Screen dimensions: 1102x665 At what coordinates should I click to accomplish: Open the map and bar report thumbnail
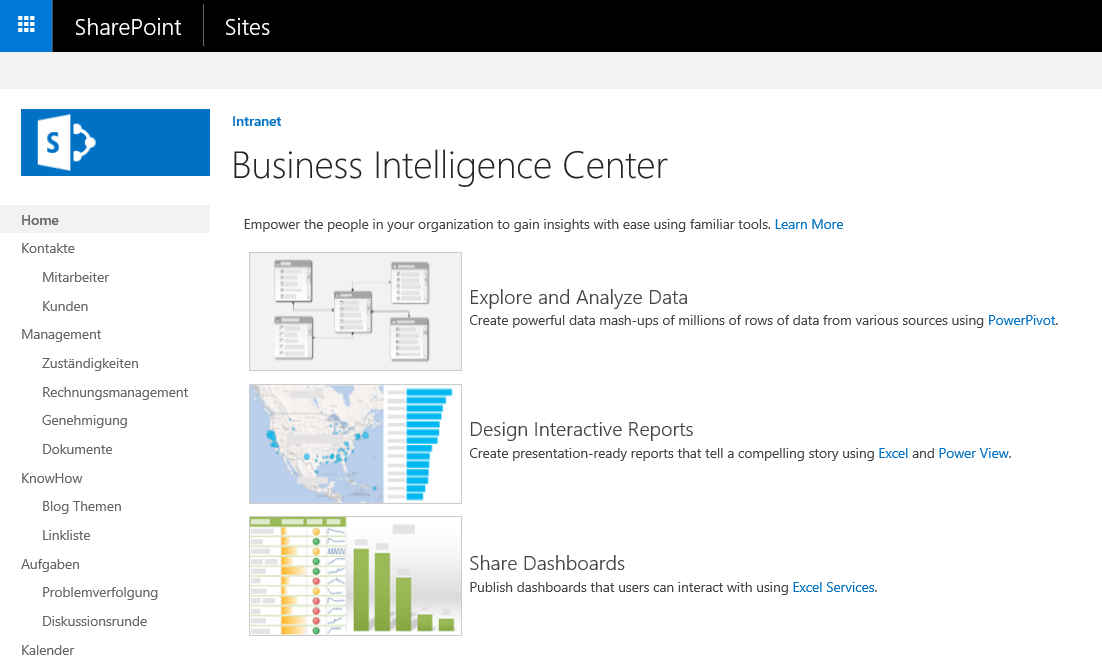[356, 444]
